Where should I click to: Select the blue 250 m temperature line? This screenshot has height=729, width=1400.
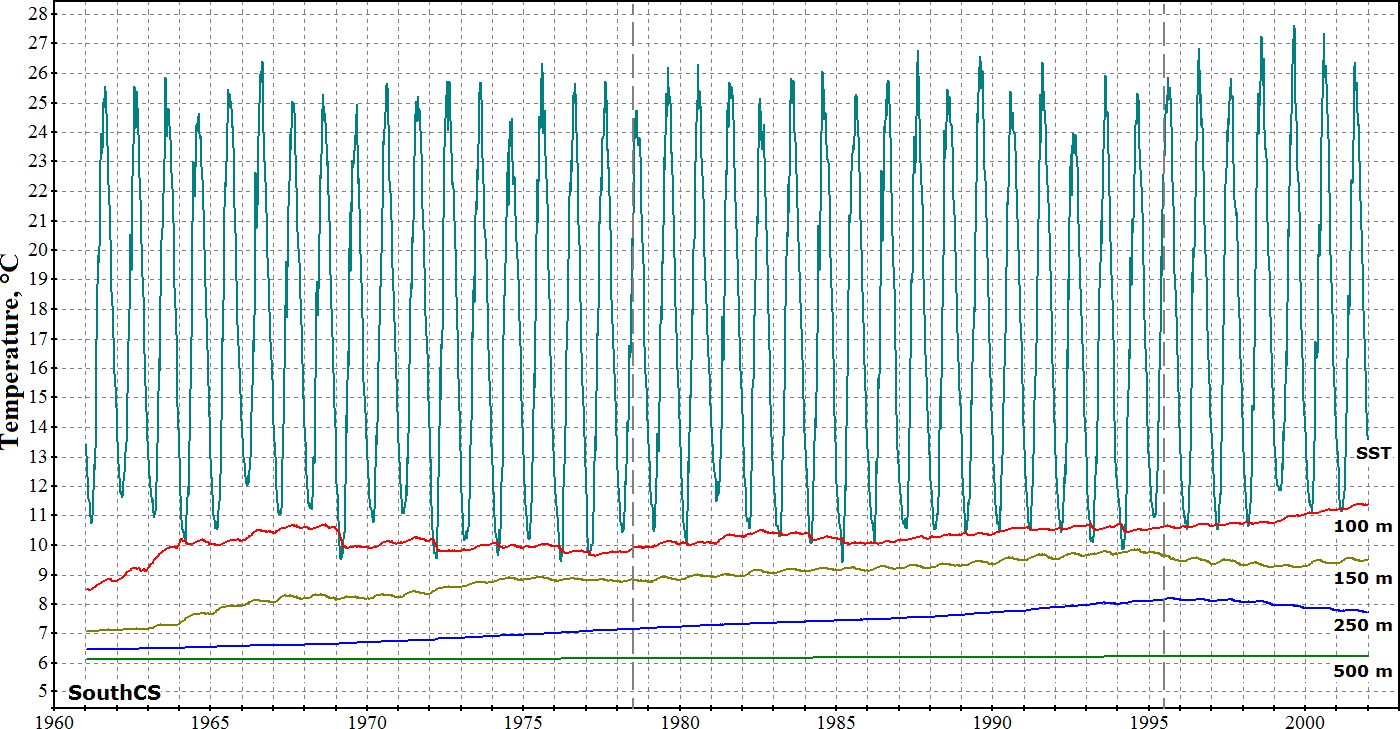[x=700, y=625]
